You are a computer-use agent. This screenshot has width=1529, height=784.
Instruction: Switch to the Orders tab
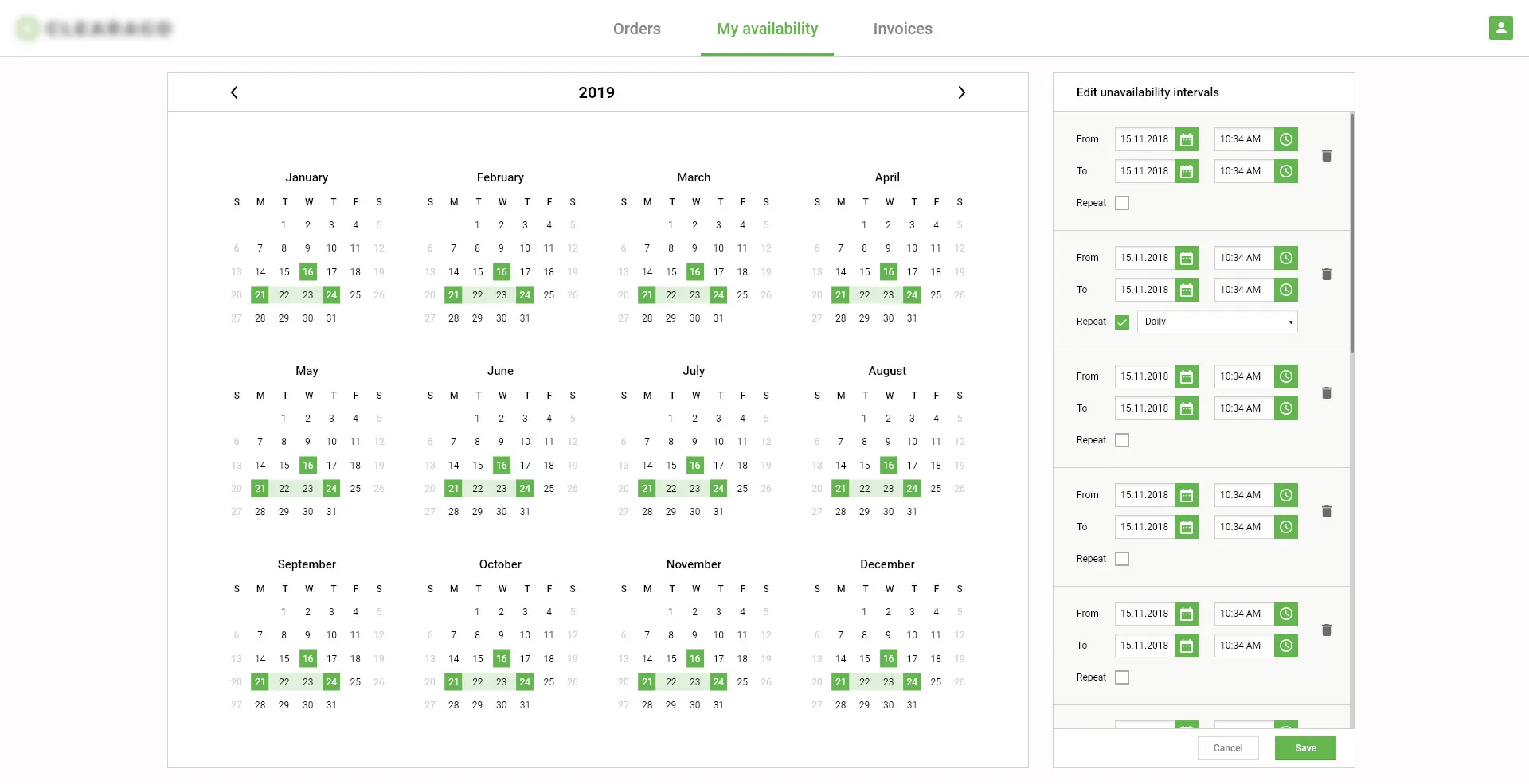coord(636,29)
